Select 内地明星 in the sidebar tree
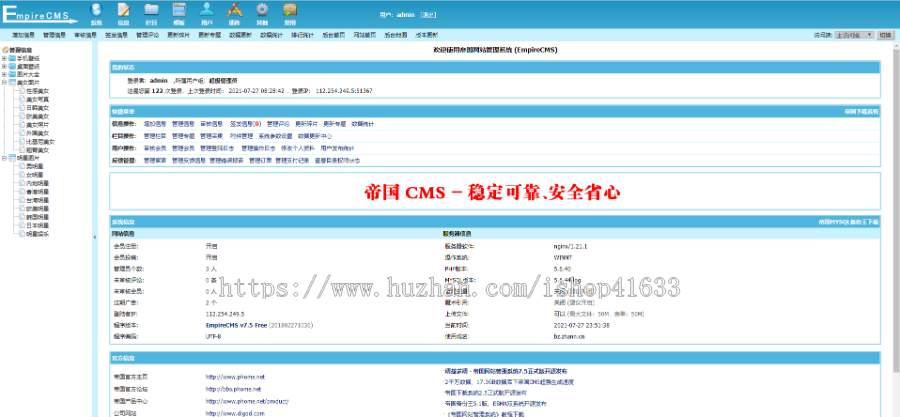 (38, 183)
